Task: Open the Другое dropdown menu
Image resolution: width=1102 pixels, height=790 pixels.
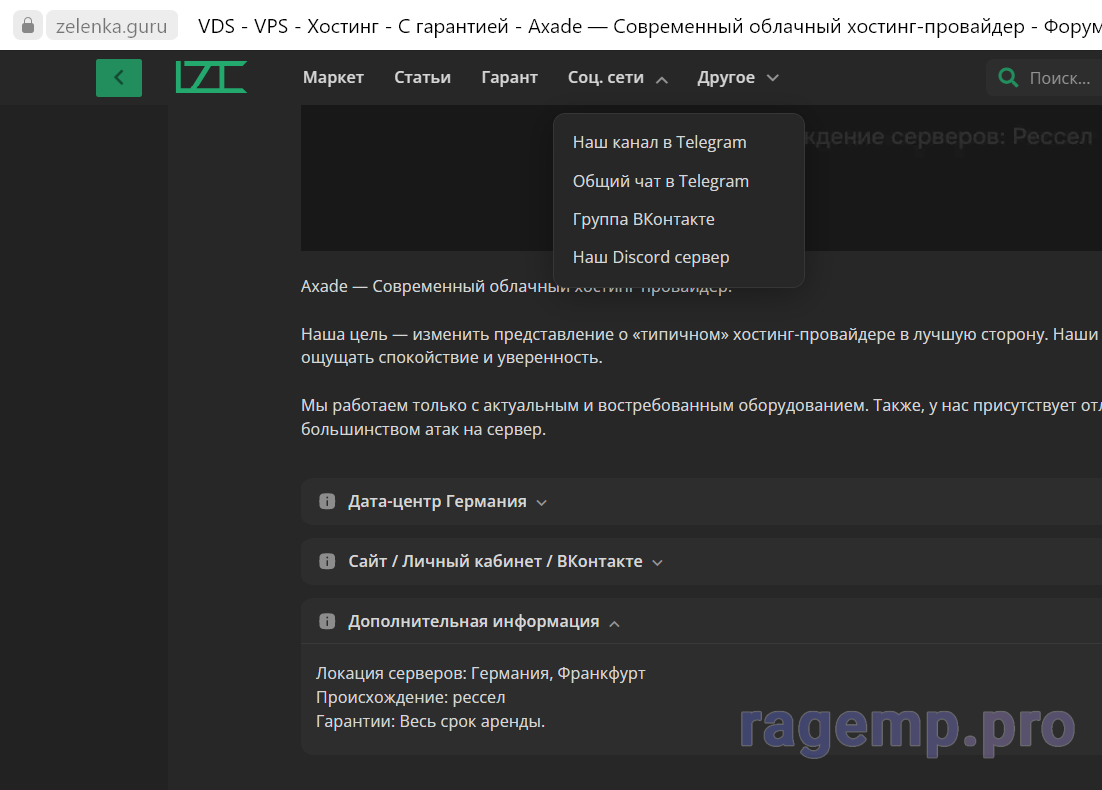Action: [737, 78]
